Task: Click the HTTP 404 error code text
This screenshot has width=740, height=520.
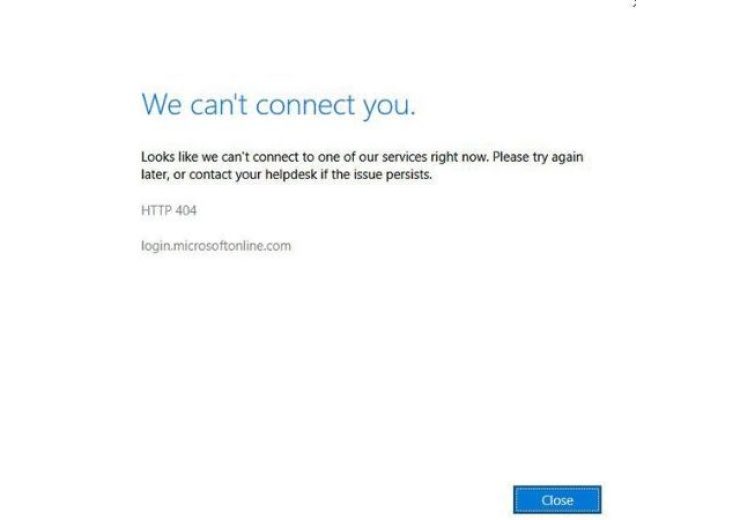Action: 168,210
